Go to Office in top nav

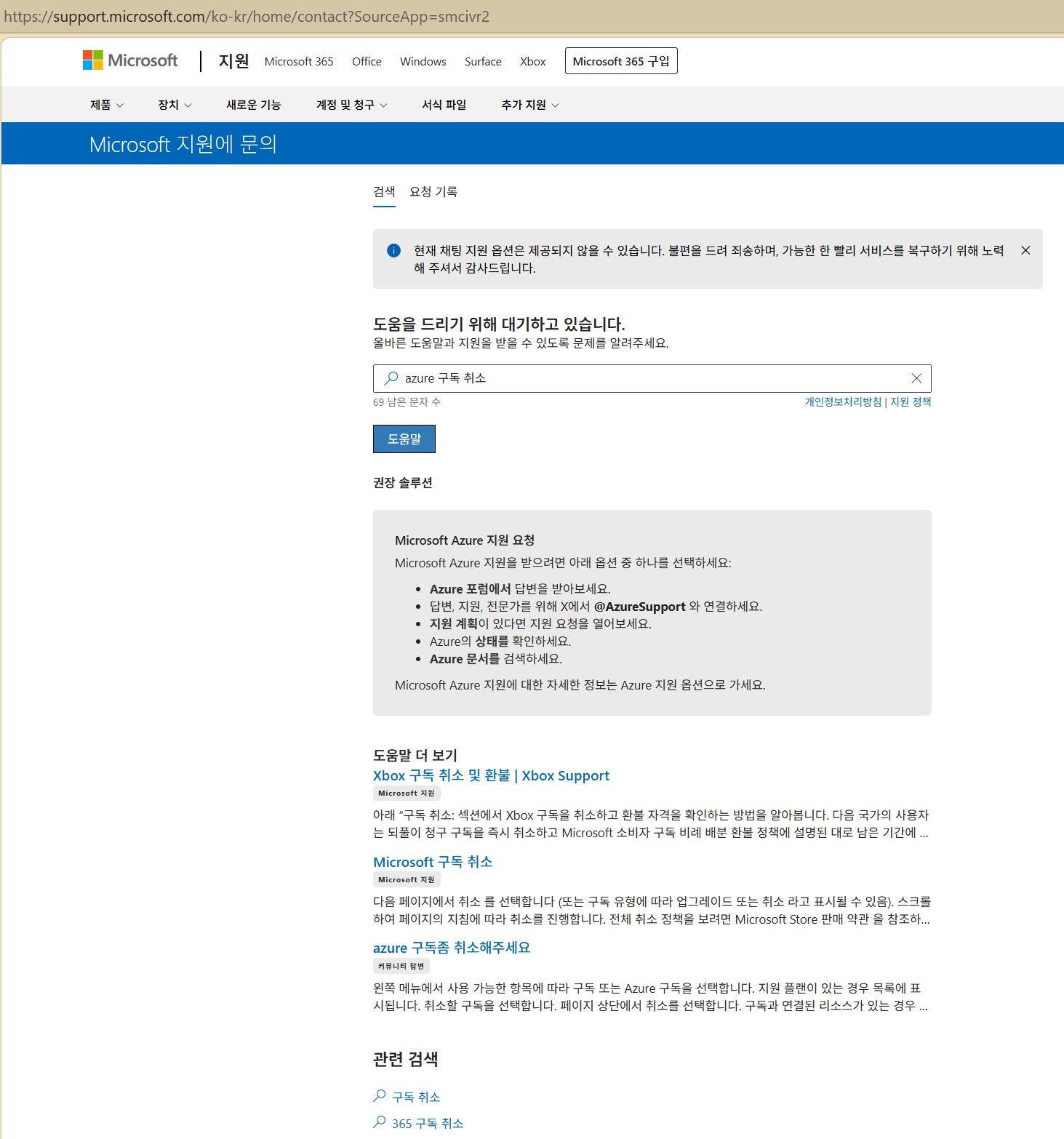pyautogui.click(x=367, y=61)
